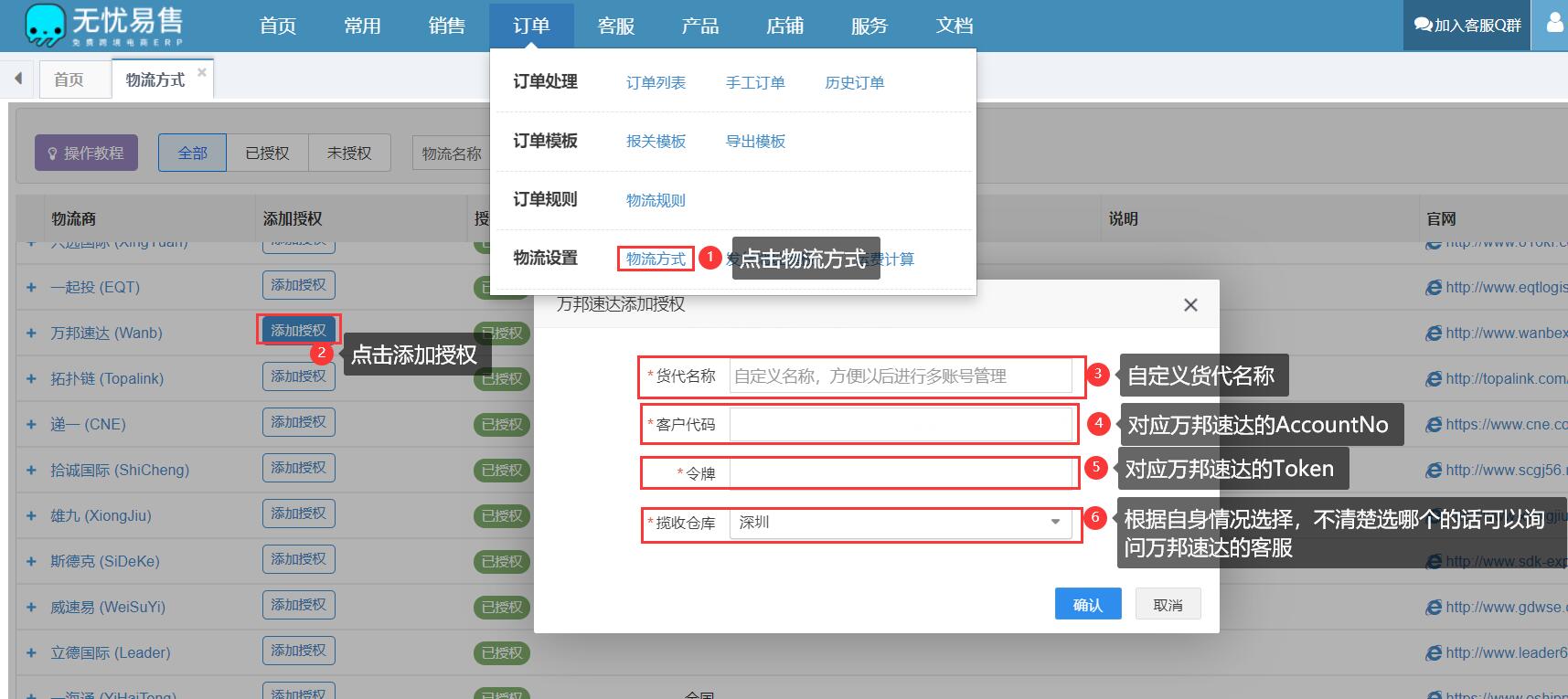Click the IE icon for the eqtlogis link

click(x=1434, y=287)
